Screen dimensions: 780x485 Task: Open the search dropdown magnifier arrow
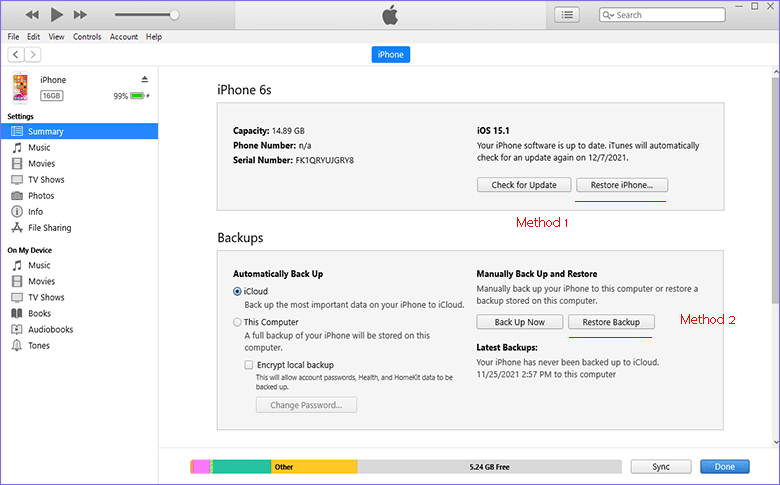[608, 15]
